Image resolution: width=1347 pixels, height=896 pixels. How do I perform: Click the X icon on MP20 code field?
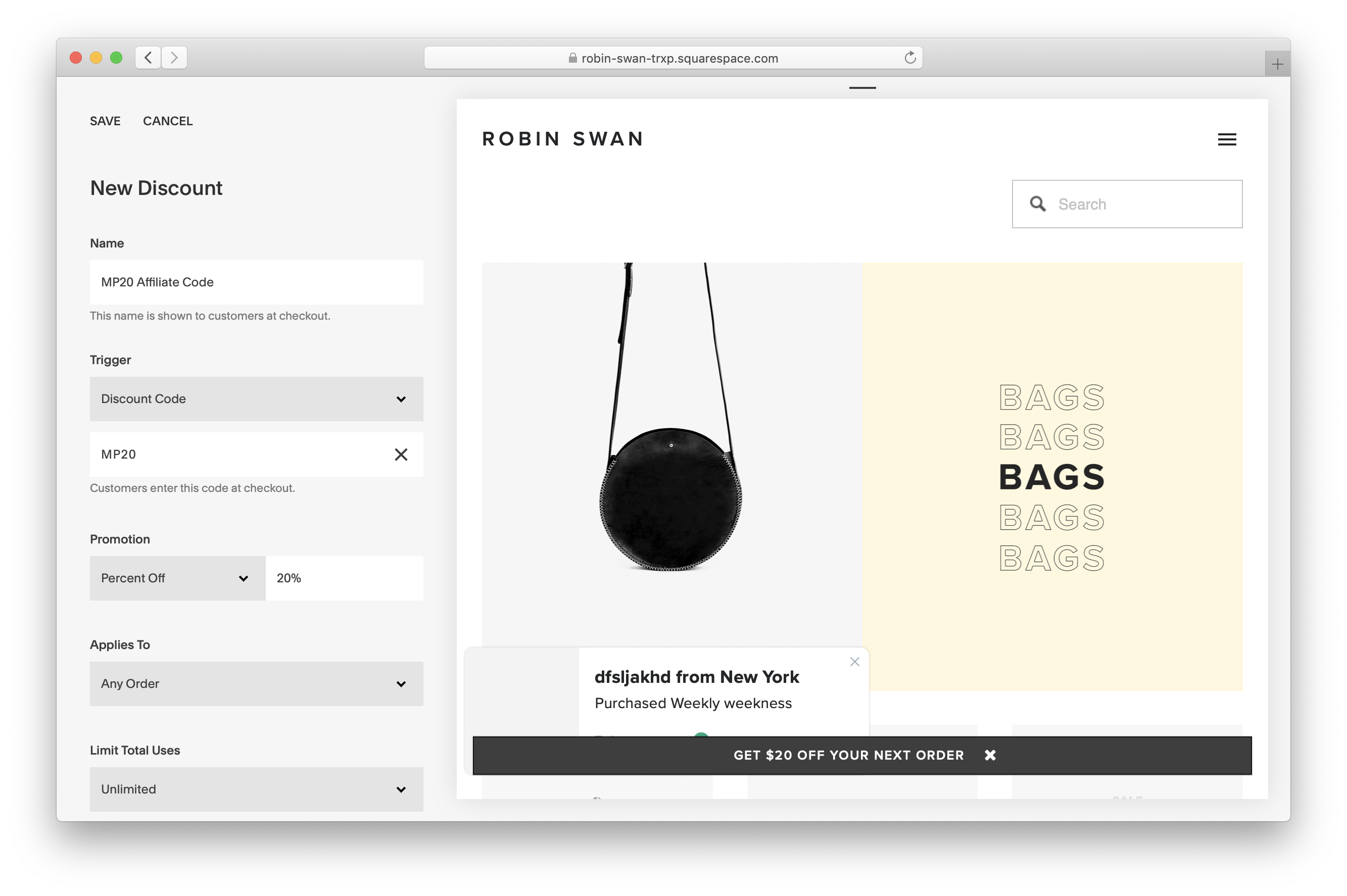tap(400, 454)
